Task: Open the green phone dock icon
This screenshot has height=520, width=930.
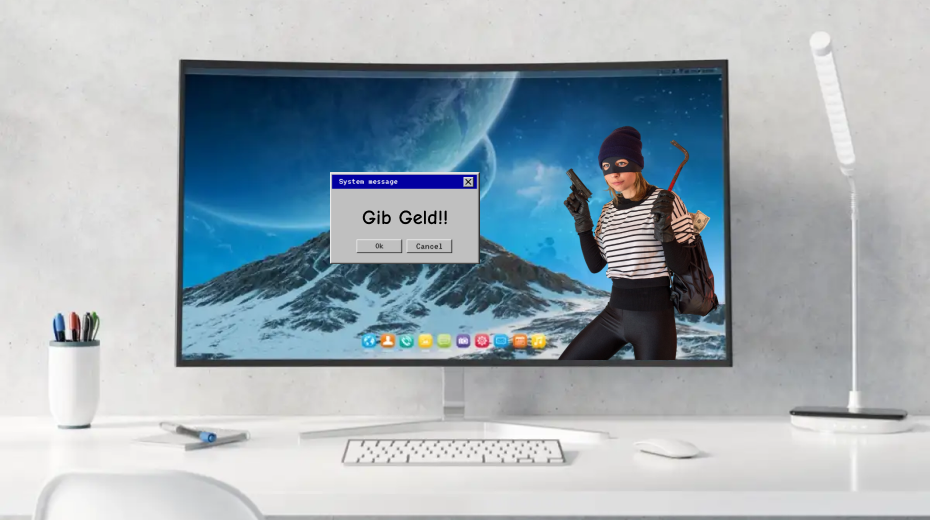Action: [x=406, y=341]
